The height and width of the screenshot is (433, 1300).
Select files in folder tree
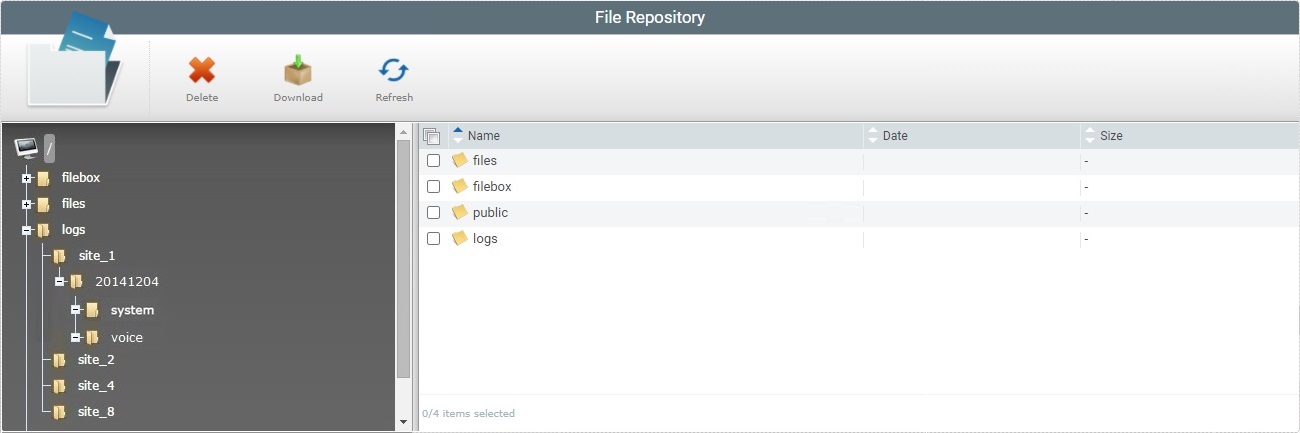click(74, 204)
